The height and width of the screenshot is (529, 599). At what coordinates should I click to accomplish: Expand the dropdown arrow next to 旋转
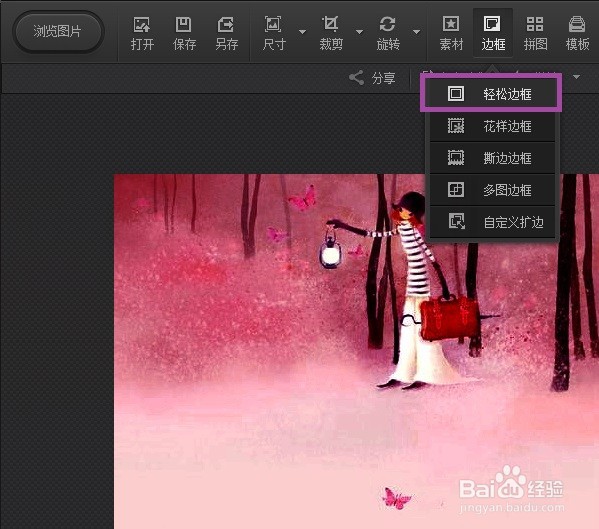417,32
